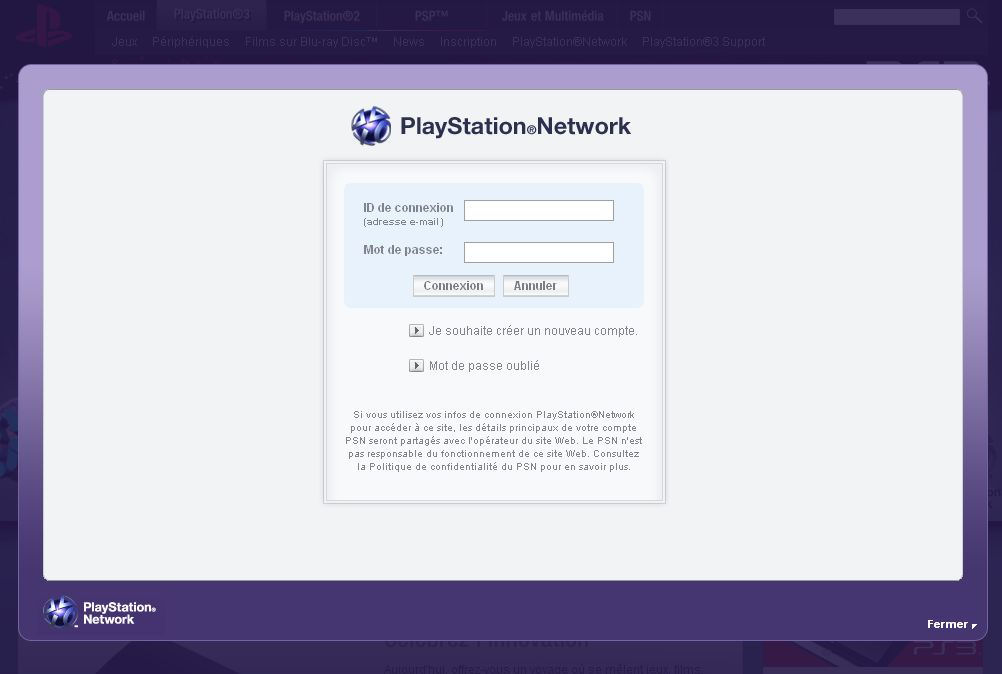Screen dimensions: 1002x674
Task: Click the PlayStation Network logo in the dialog footer
Action: click(x=100, y=612)
